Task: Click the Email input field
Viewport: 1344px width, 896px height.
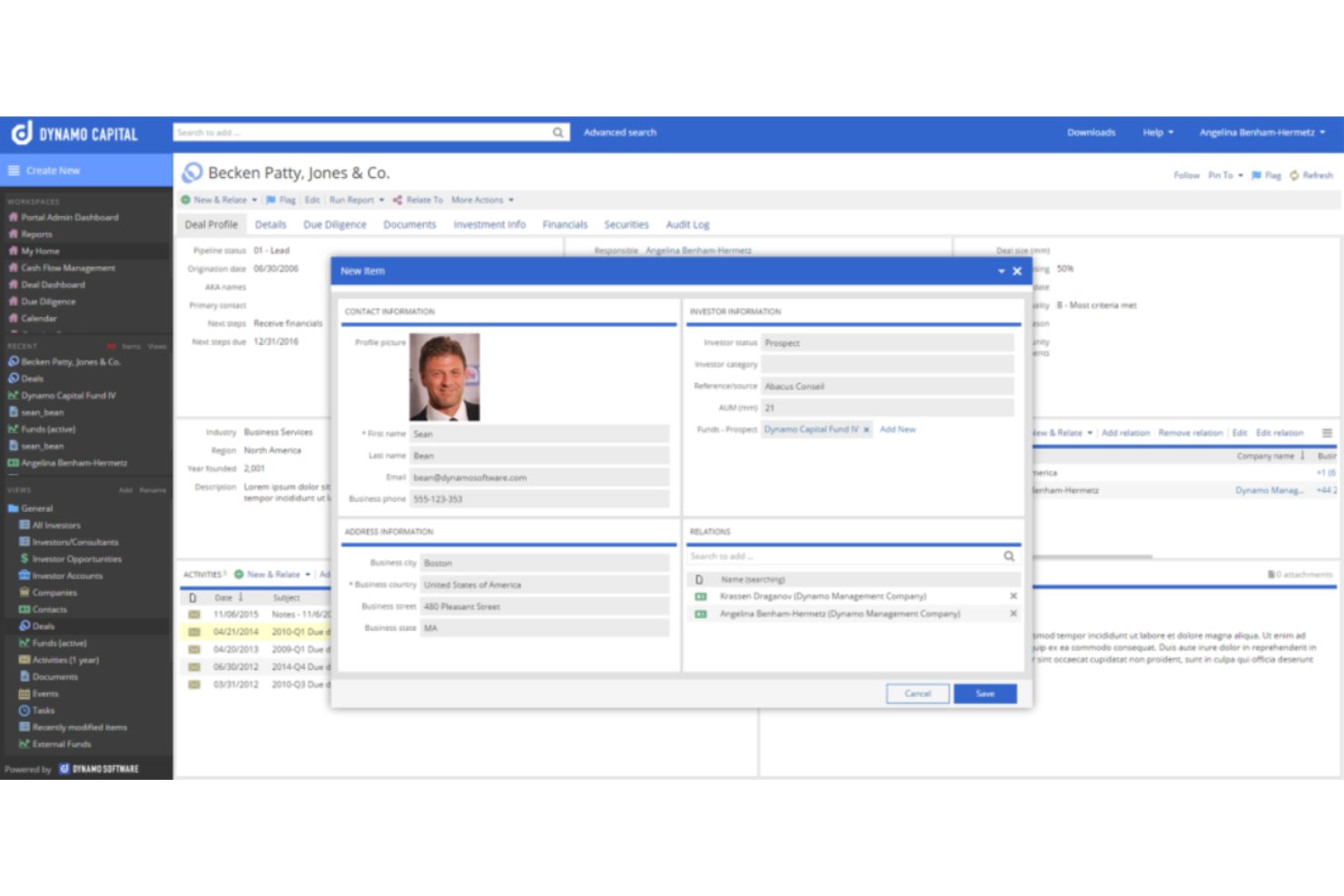Action: click(539, 478)
